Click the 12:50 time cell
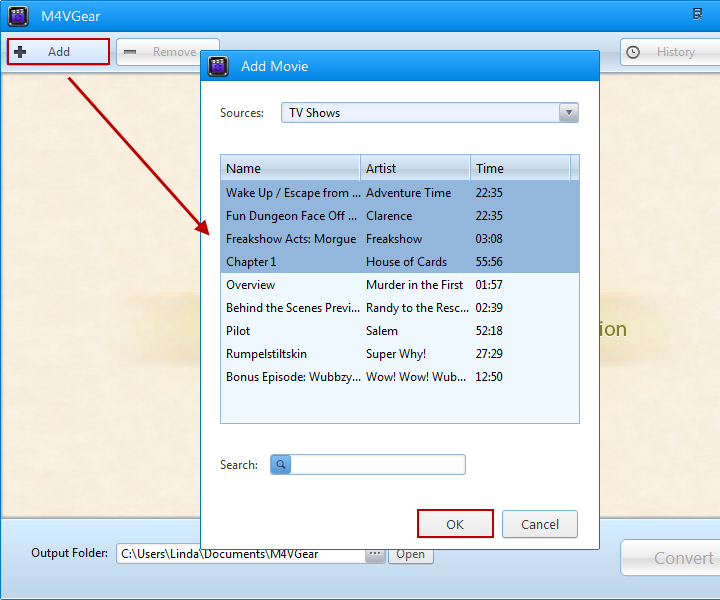This screenshot has height=600, width=720. [x=489, y=376]
